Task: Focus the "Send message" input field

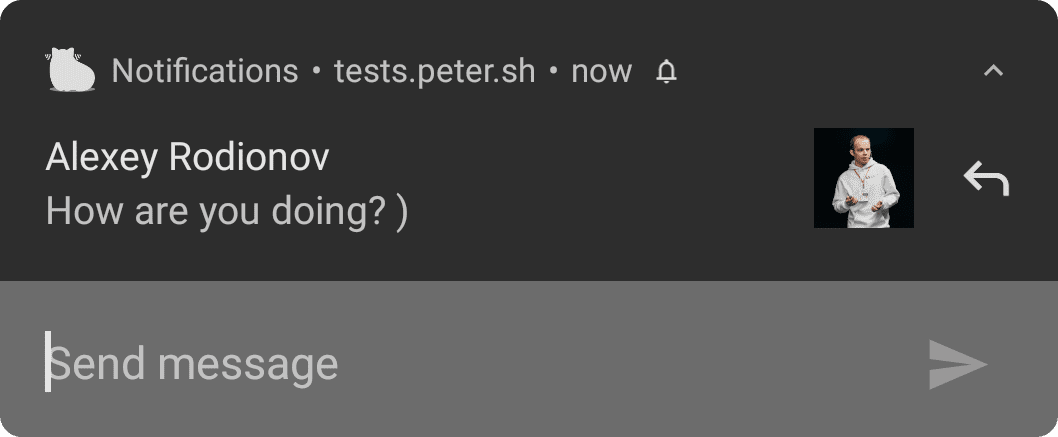Action: pos(480,364)
